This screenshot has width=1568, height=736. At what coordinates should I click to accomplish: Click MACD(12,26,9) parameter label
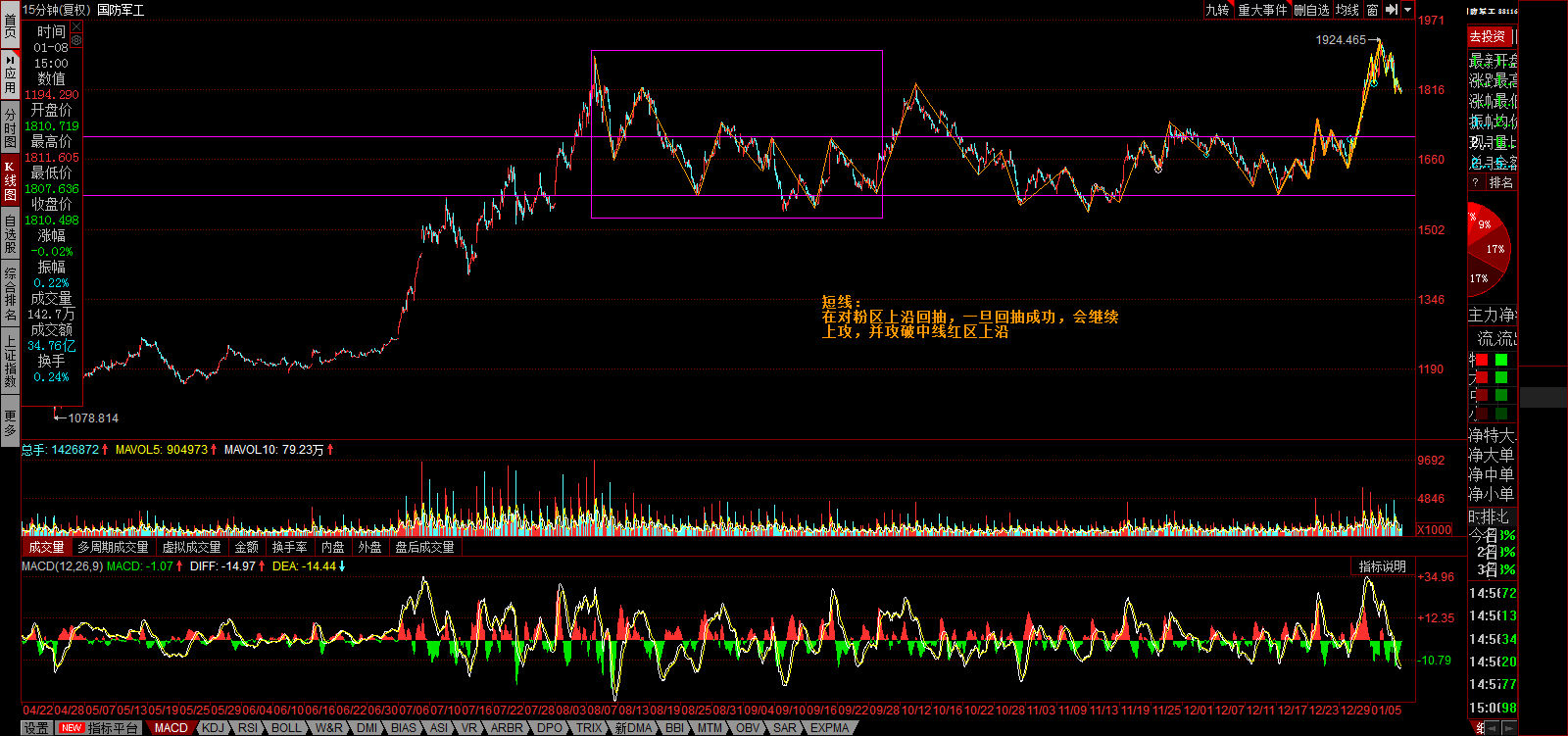click(x=62, y=565)
